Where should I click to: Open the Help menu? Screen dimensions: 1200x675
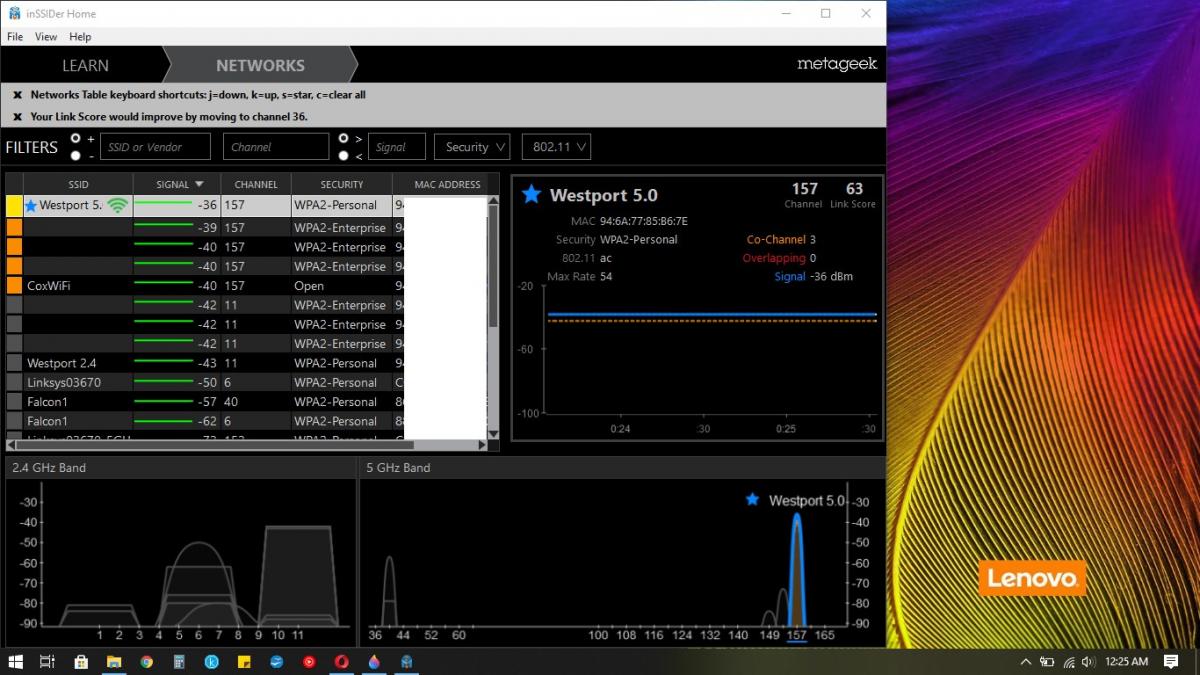click(x=80, y=37)
